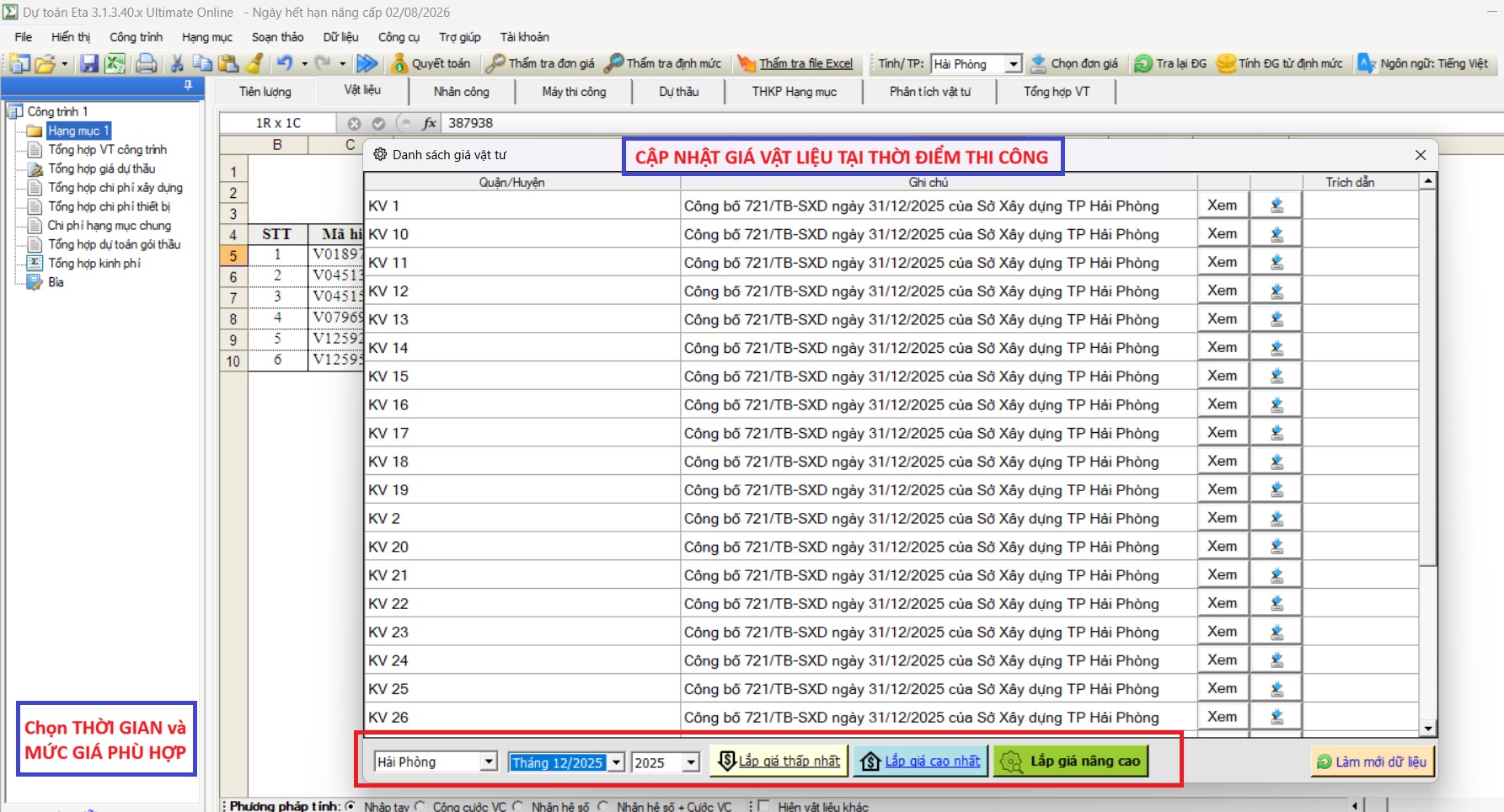Click the Cut (scissors) icon
This screenshot has height=812, width=1504.
pos(177,63)
